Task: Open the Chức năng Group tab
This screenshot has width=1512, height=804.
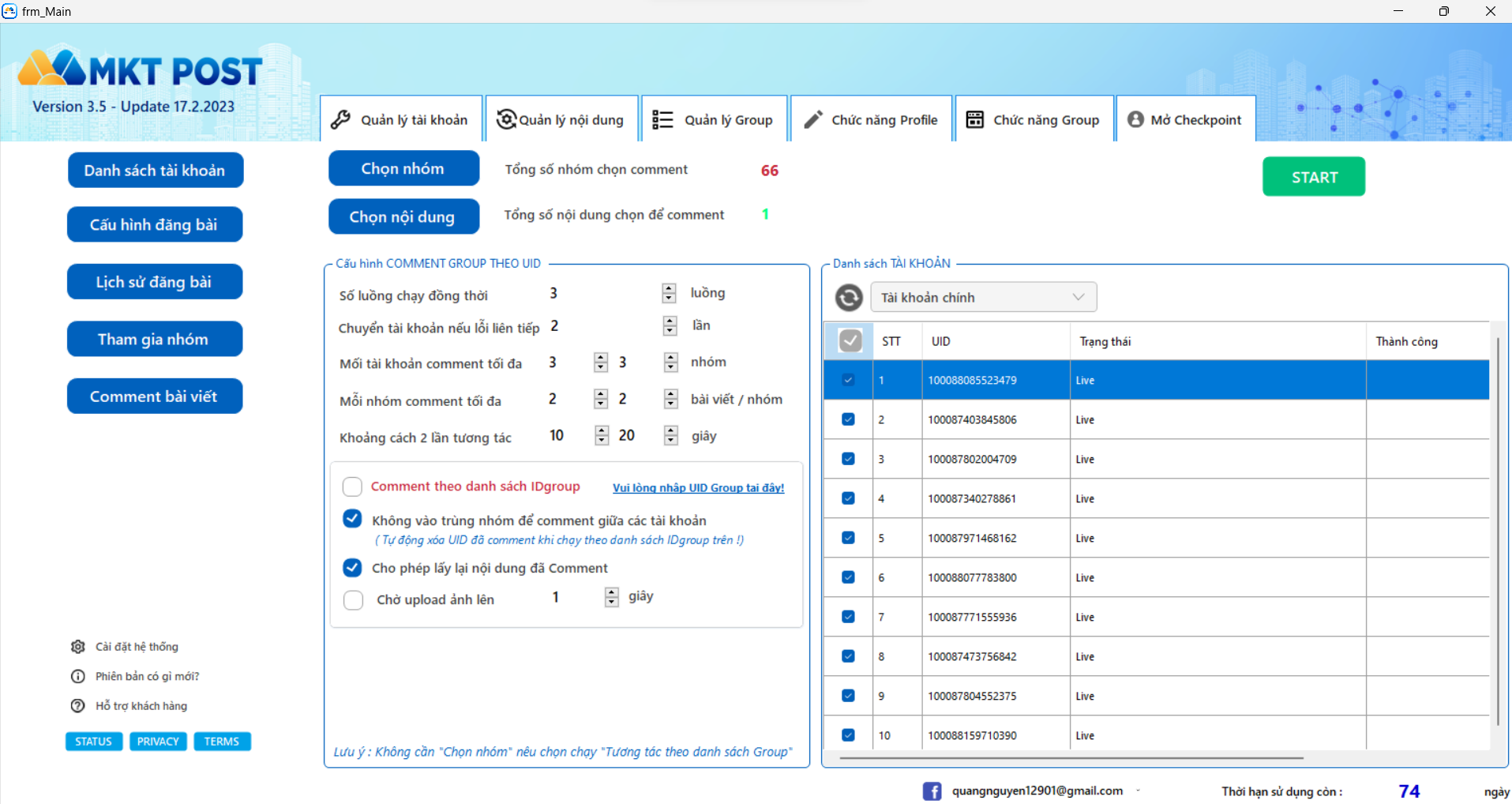Action: pos(1034,119)
